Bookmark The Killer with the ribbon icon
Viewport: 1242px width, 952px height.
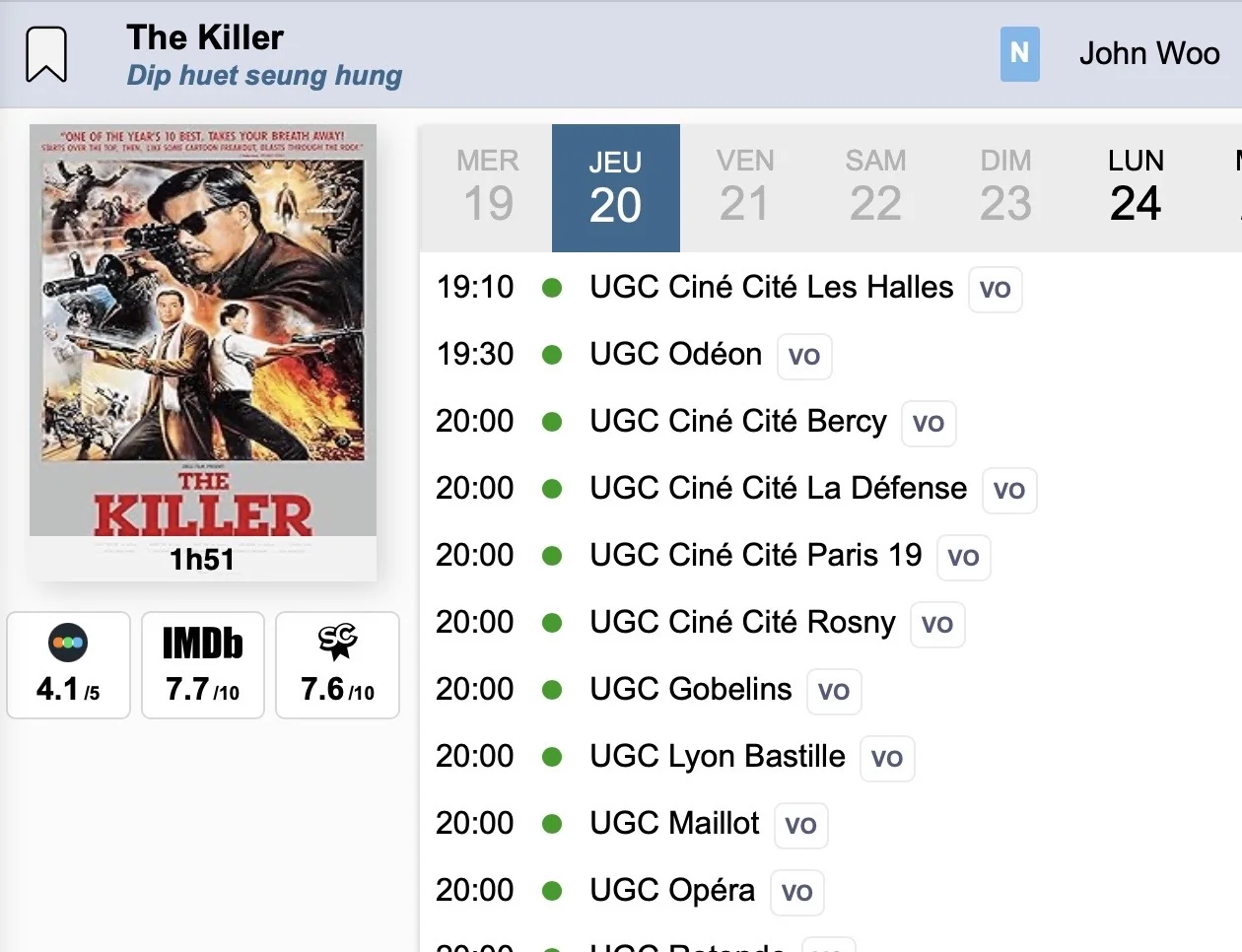pos(46,54)
